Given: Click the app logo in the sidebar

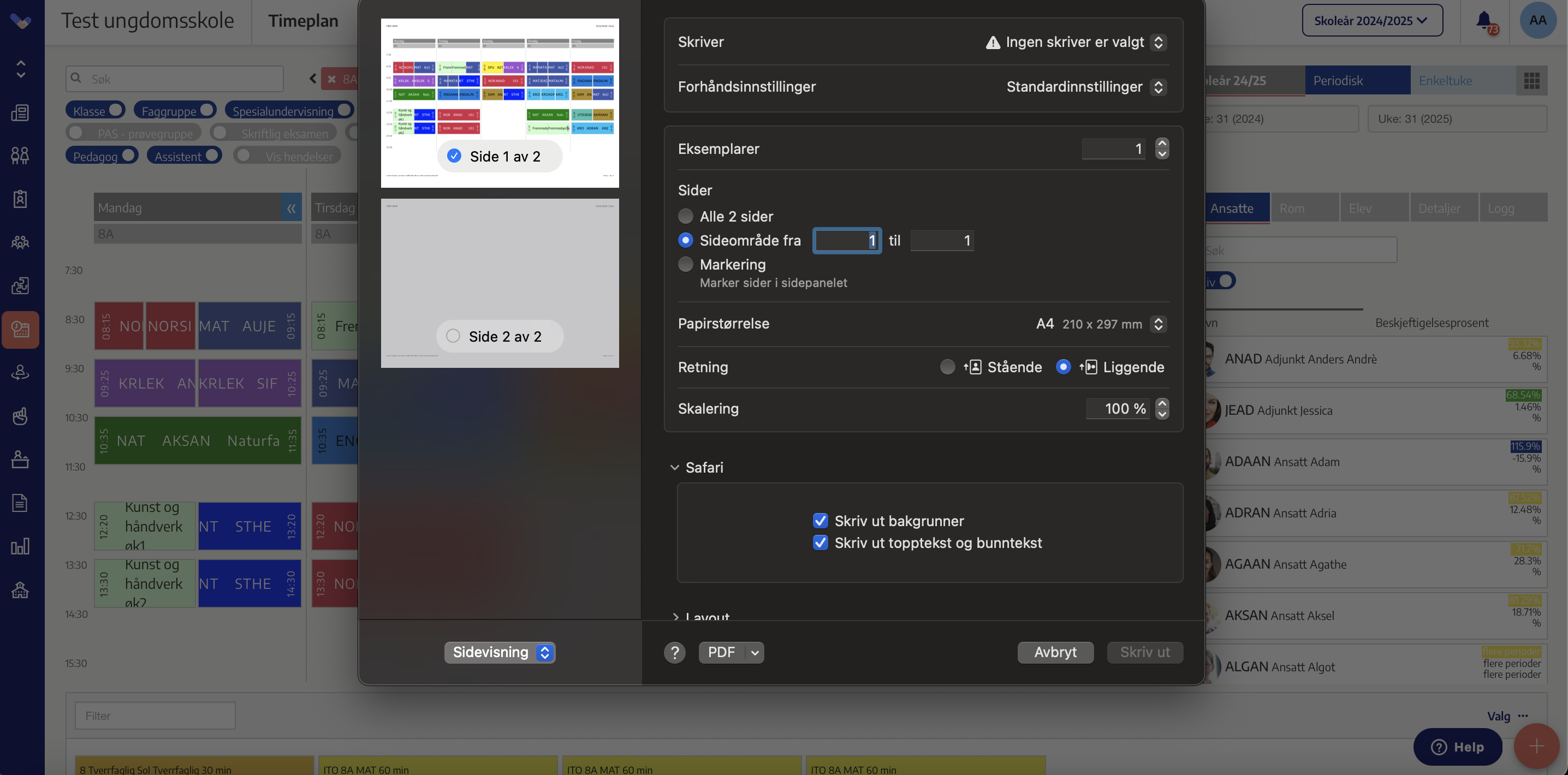Looking at the screenshot, I should pyautogui.click(x=21, y=21).
